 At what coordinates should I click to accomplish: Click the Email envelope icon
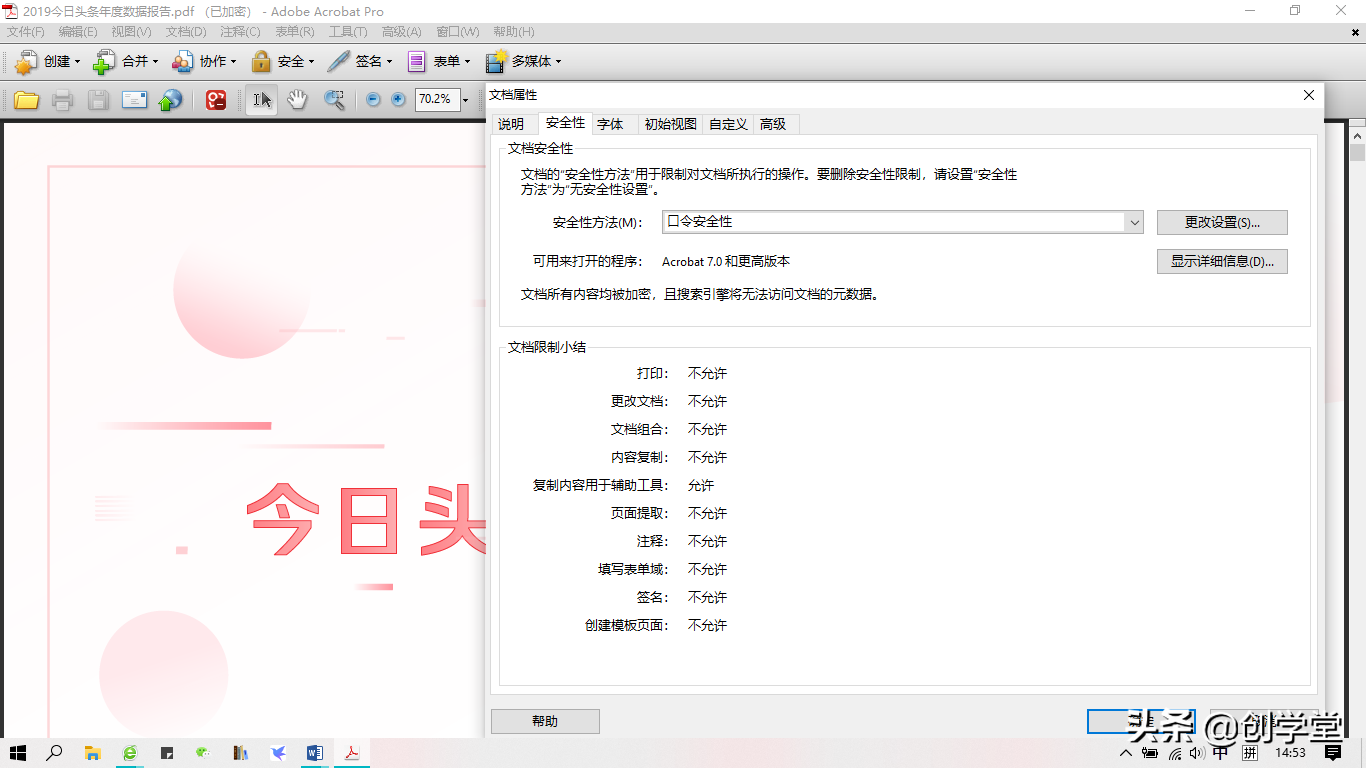pos(135,100)
